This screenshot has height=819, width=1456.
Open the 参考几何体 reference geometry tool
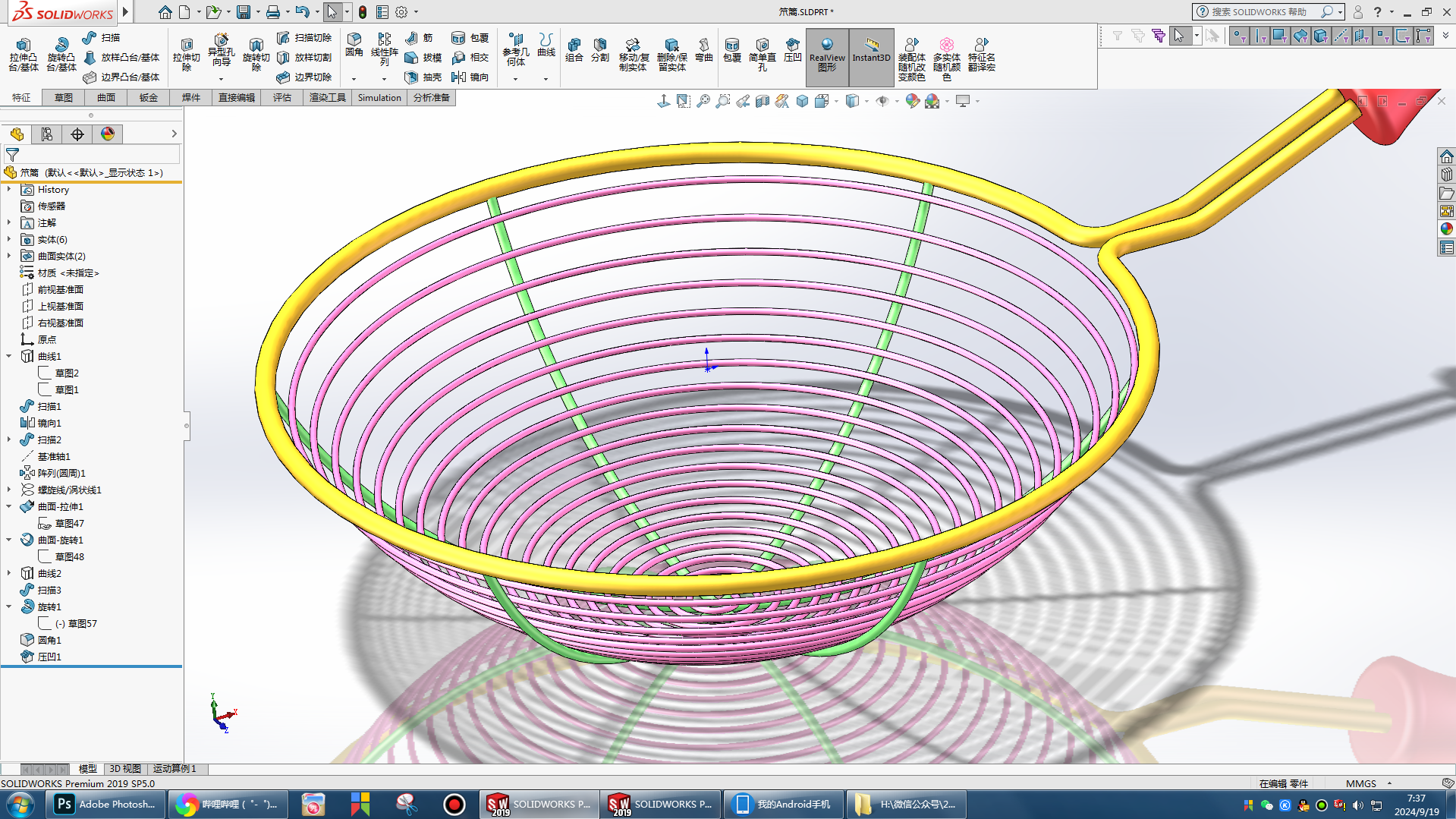click(x=516, y=49)
